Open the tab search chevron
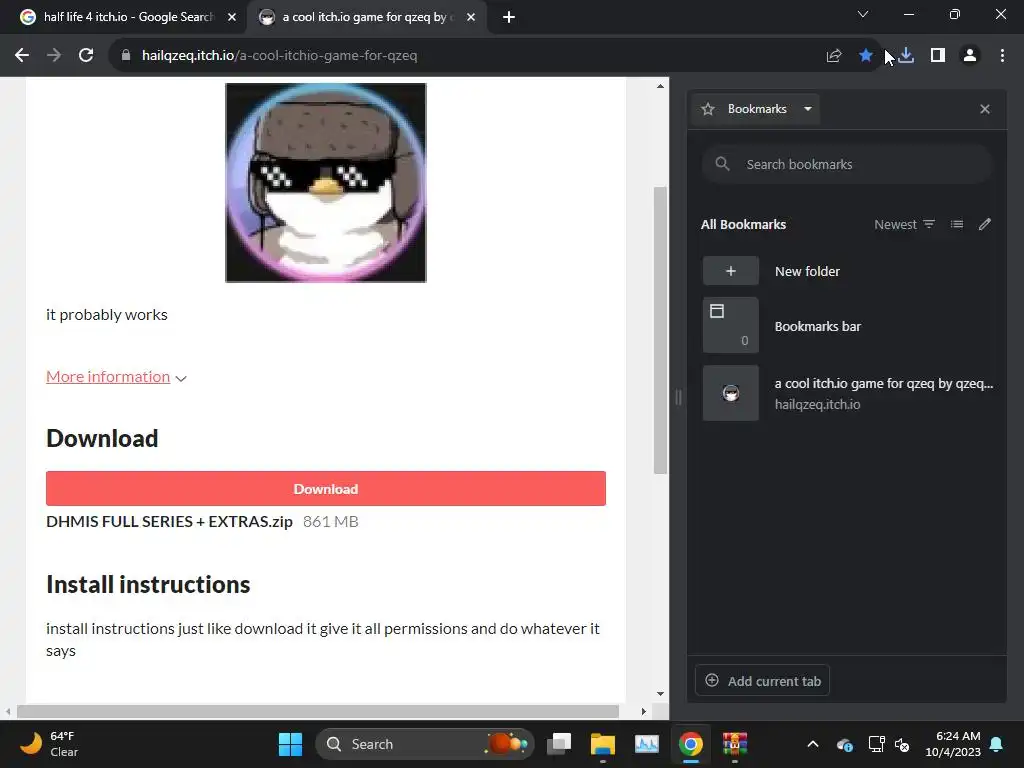 pos(863,14)
